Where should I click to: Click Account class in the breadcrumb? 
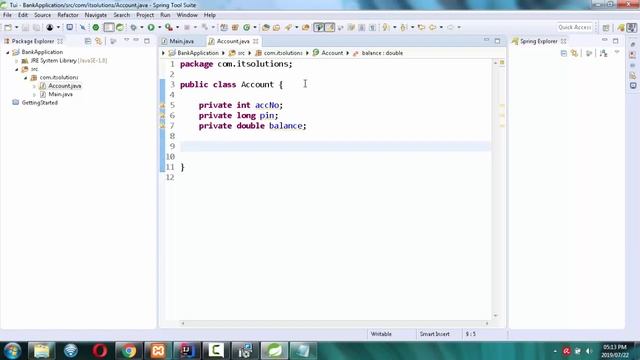(332, 53)
